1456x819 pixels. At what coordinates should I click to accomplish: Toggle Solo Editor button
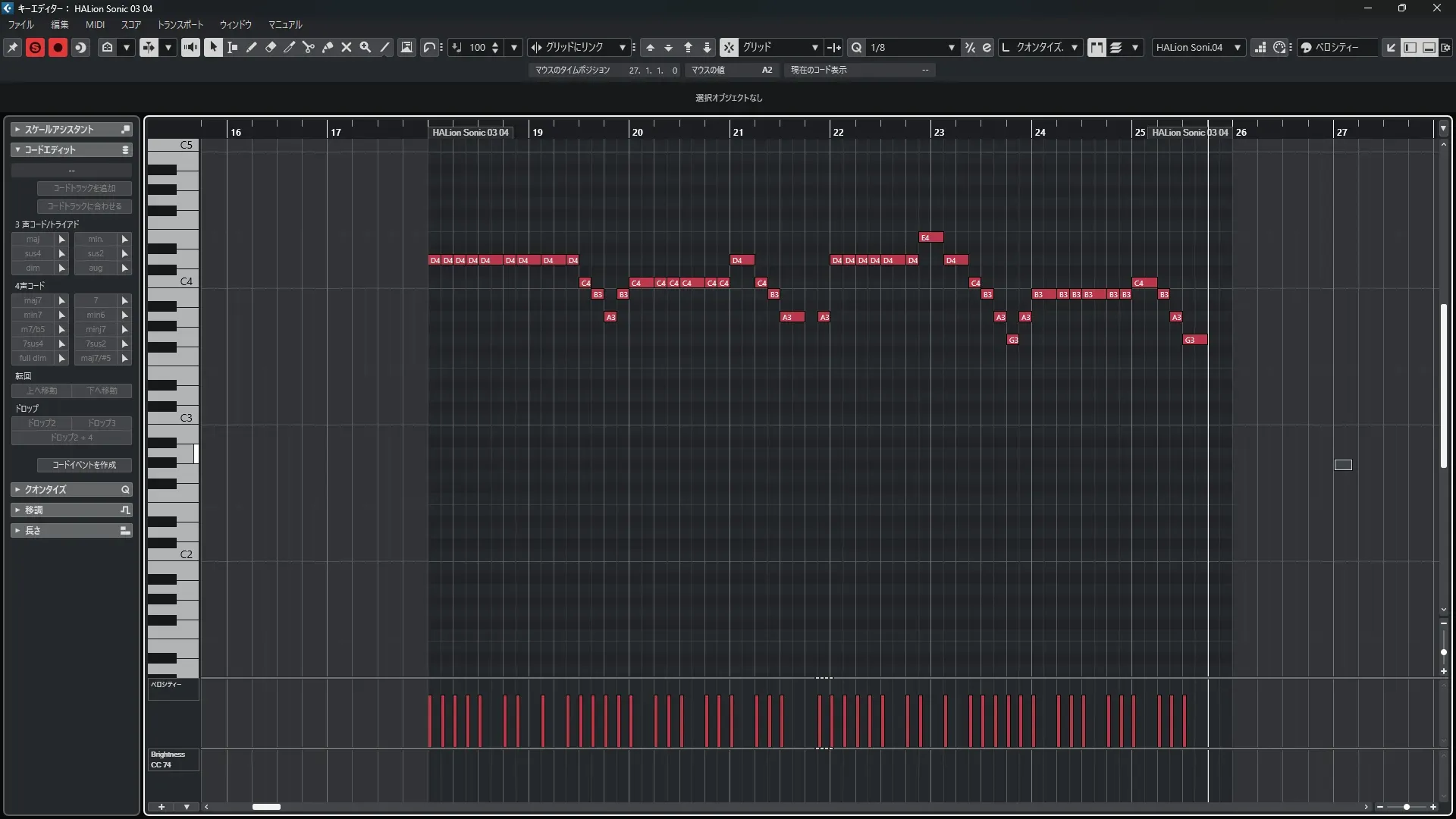pos(35,47)
